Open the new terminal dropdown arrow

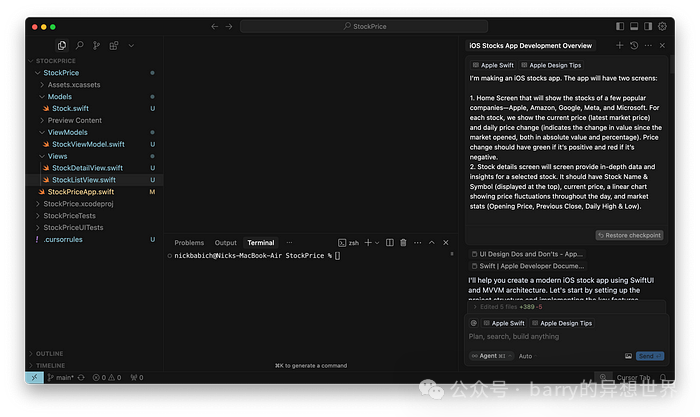pyautogui.click(x=377, y=243)
